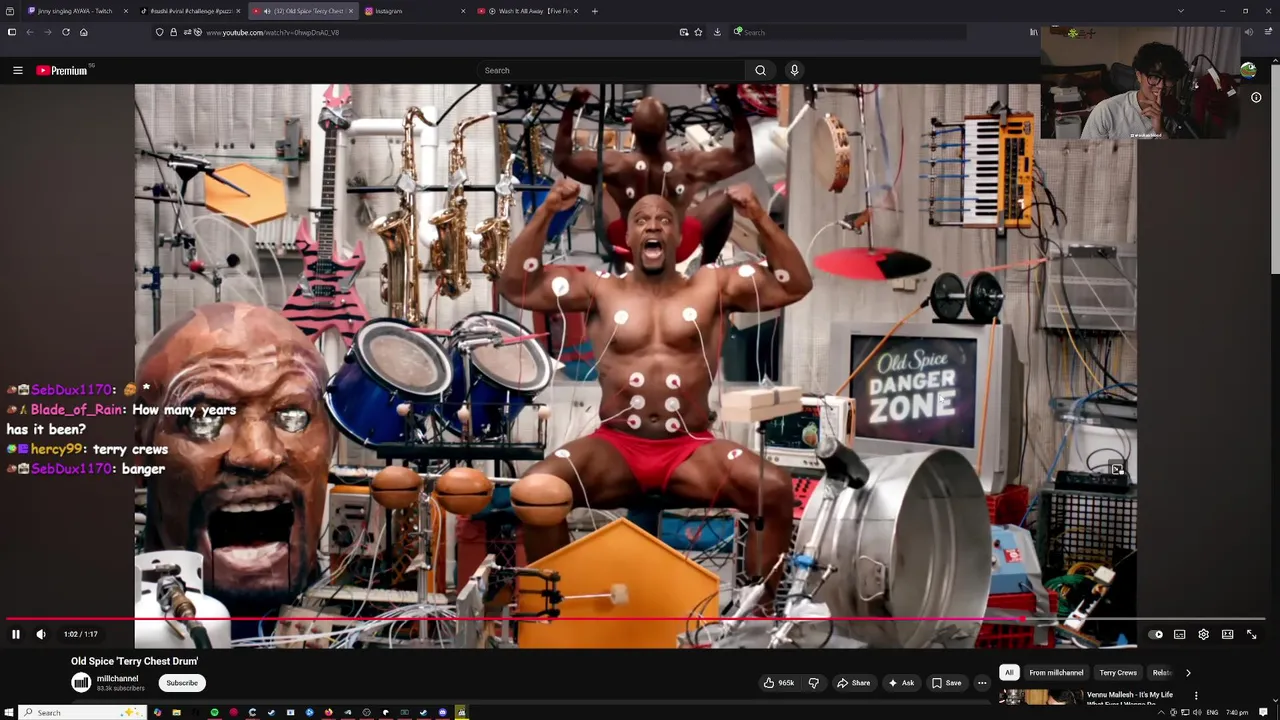List all tabs dropdown
This screenshot has height=720, width=1280.
pos(1181,11)
